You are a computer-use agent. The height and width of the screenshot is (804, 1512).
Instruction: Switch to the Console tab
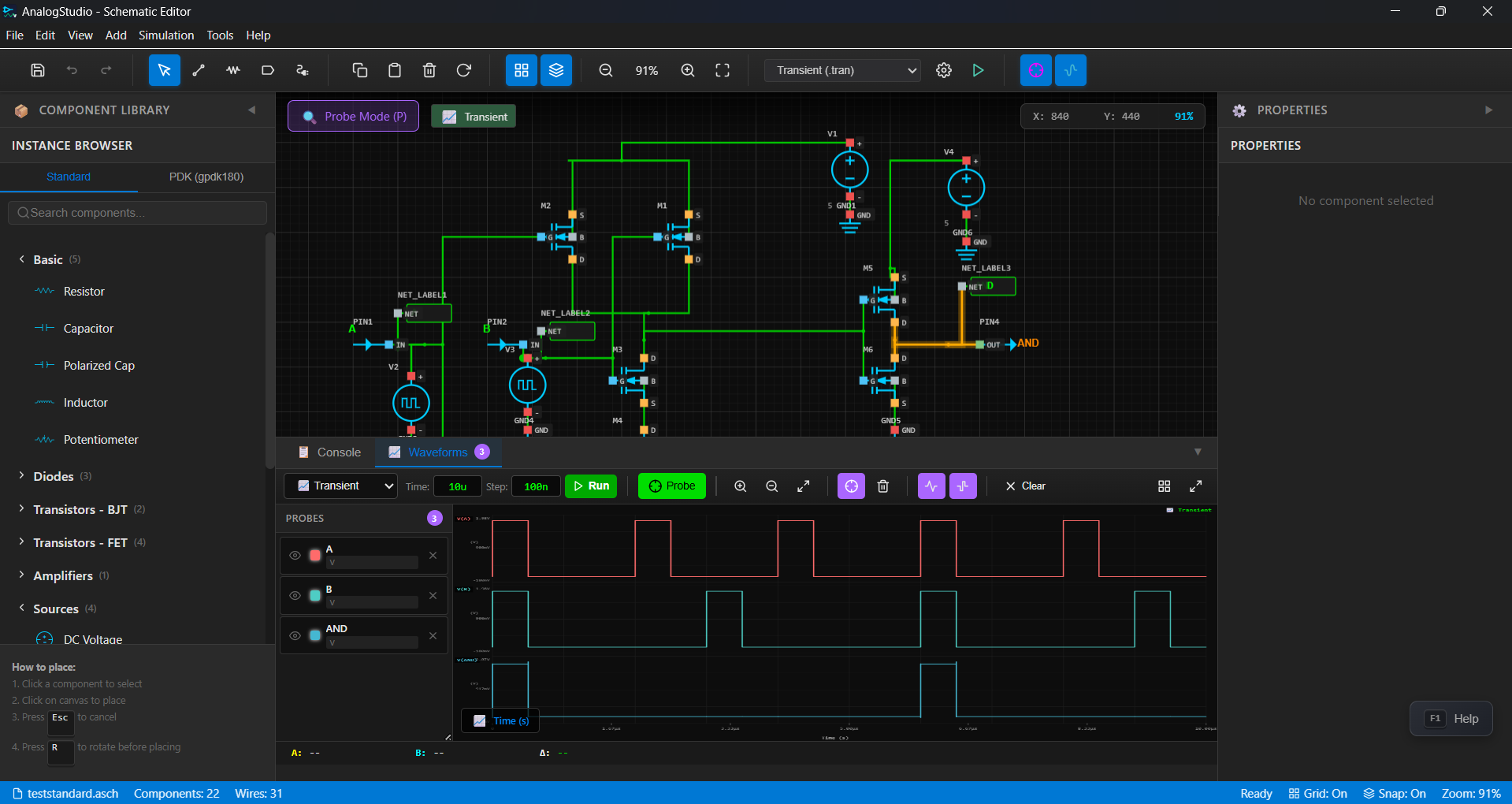337,452
